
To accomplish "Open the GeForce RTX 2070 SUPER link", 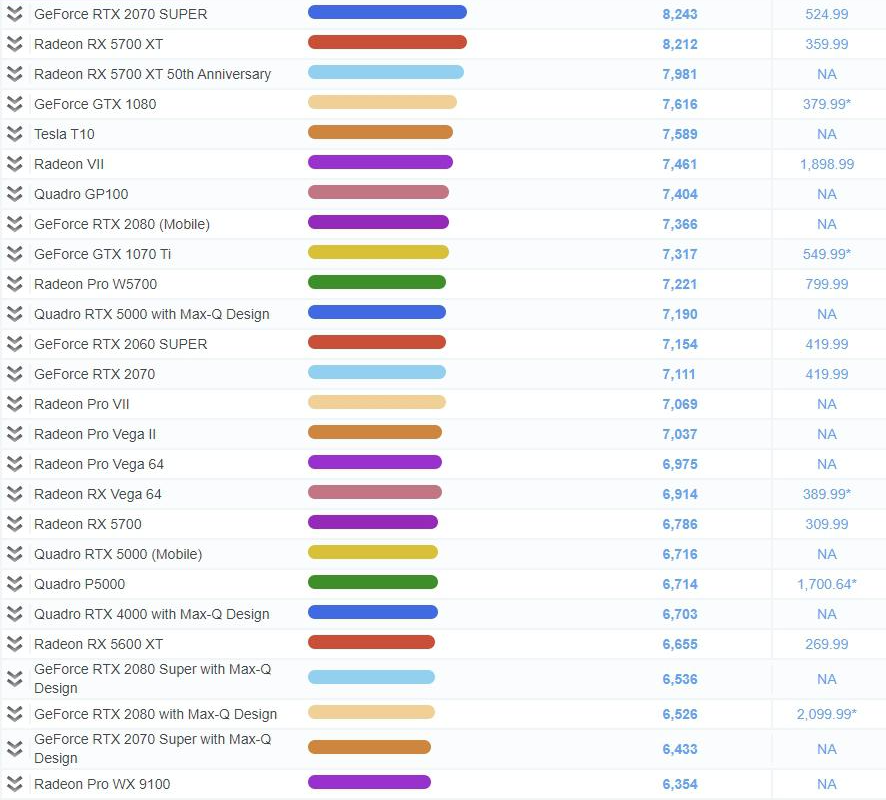I will [120, 14].
